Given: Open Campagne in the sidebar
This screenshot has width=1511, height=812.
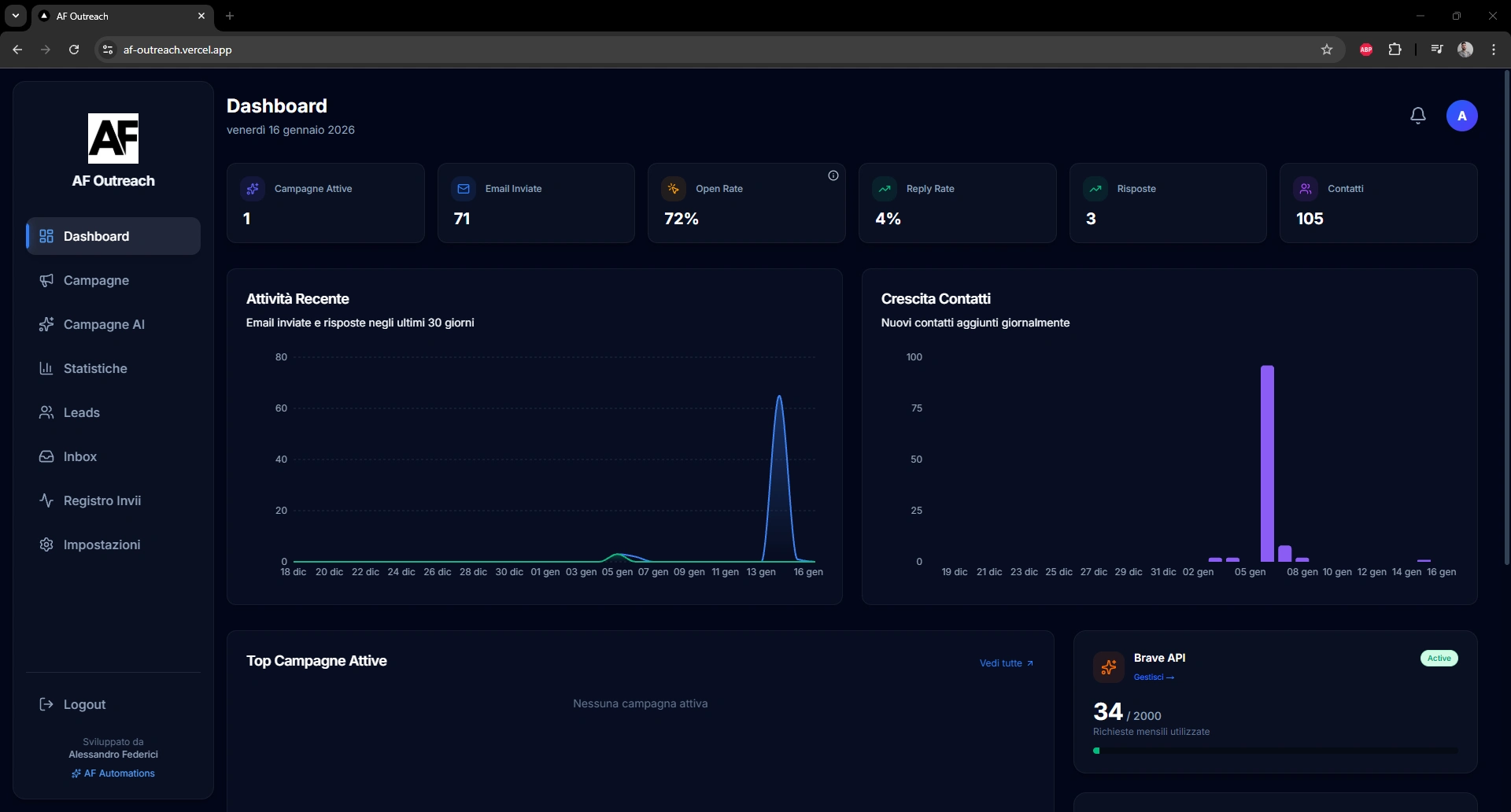Looking at the screenshot, I should coord(113,280).
